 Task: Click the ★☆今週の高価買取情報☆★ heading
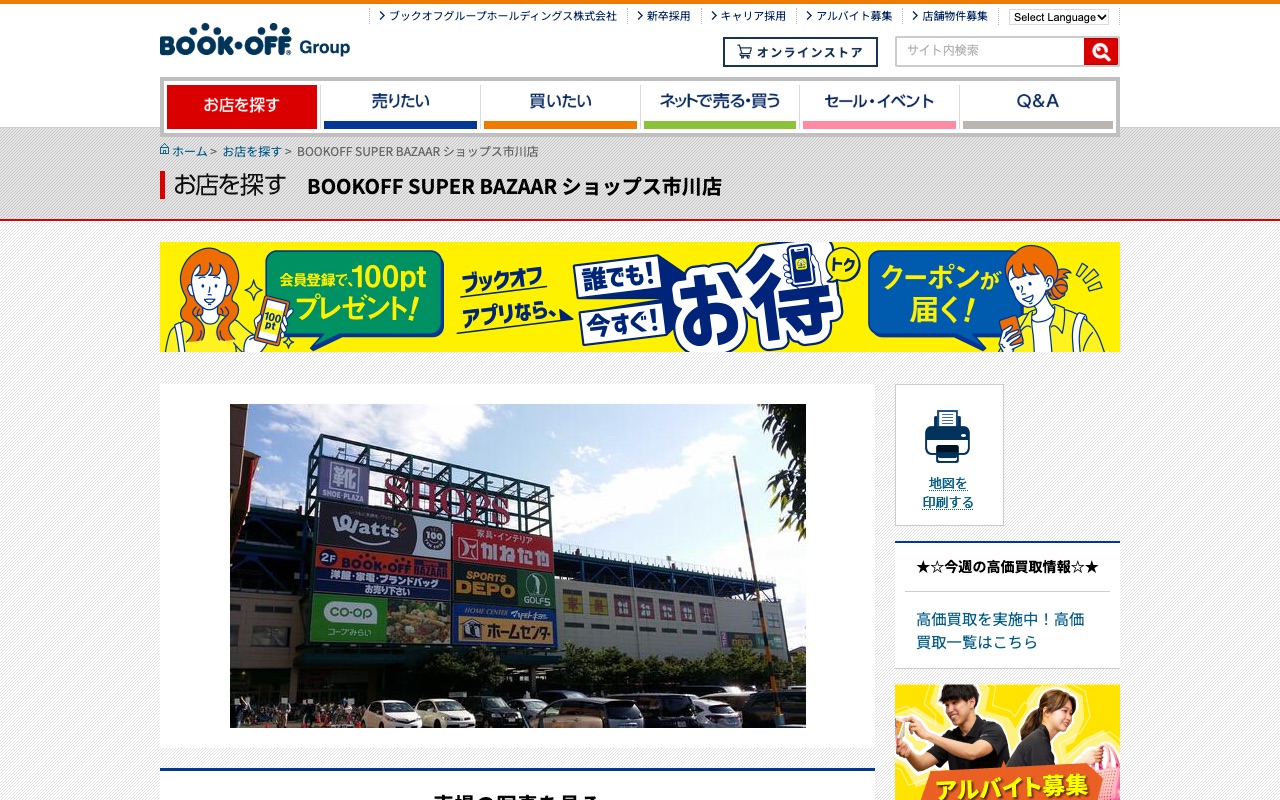(x=1007, y=567)
